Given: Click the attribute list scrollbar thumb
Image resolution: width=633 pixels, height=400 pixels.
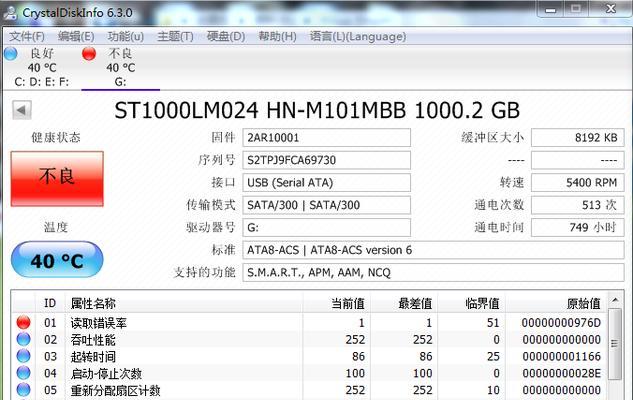Looking at the screenshot, I should click(615, 344).
